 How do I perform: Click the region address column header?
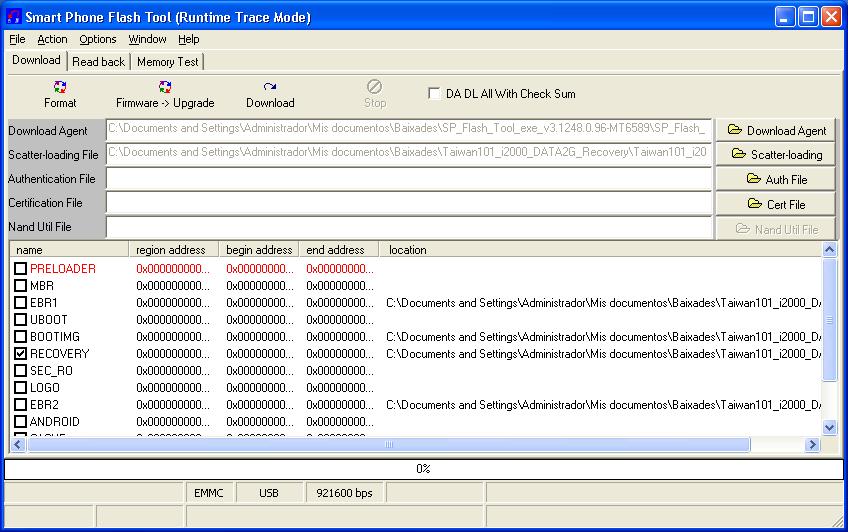click(174, 250)
